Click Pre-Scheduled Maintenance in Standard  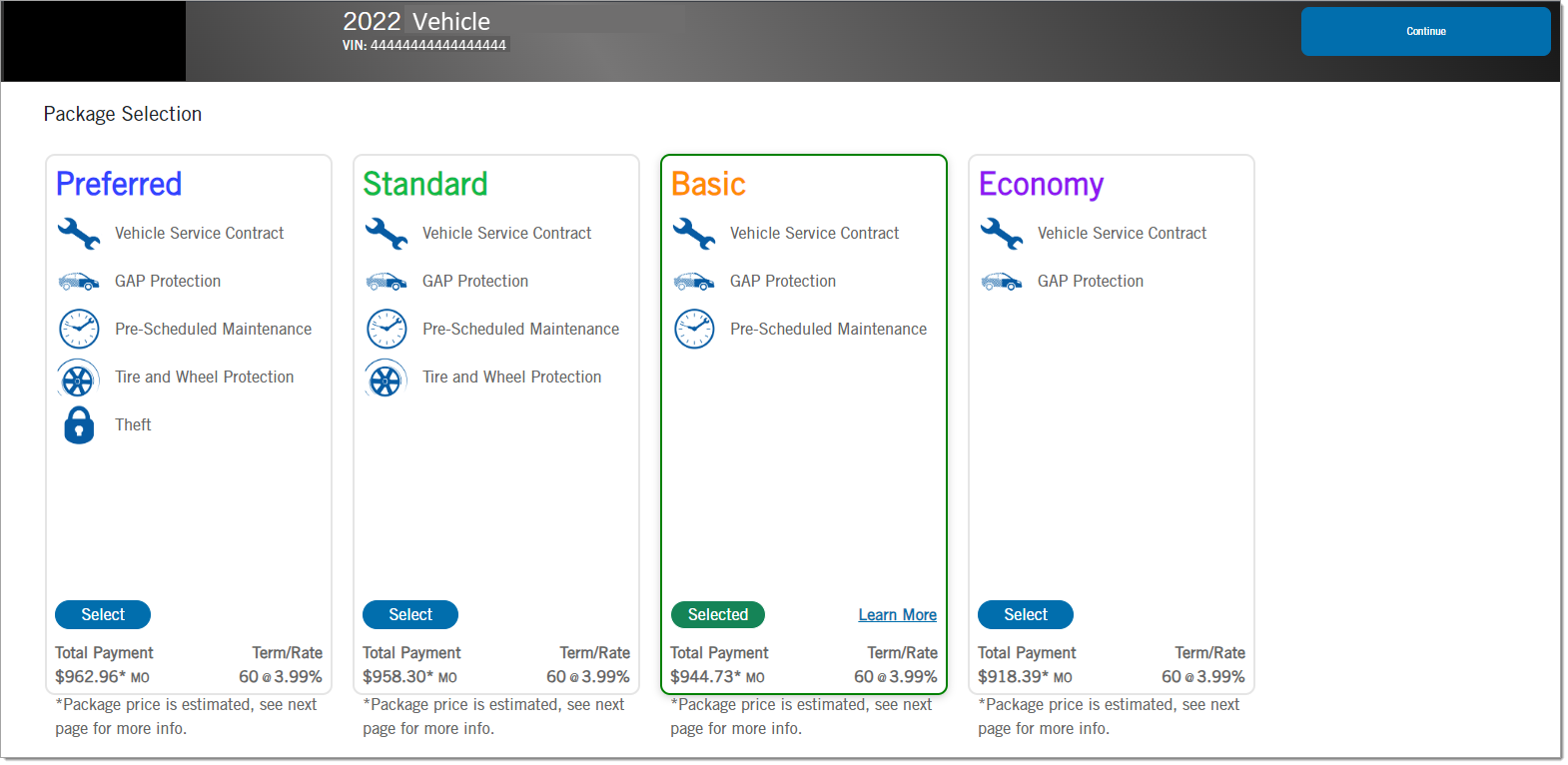520,329
